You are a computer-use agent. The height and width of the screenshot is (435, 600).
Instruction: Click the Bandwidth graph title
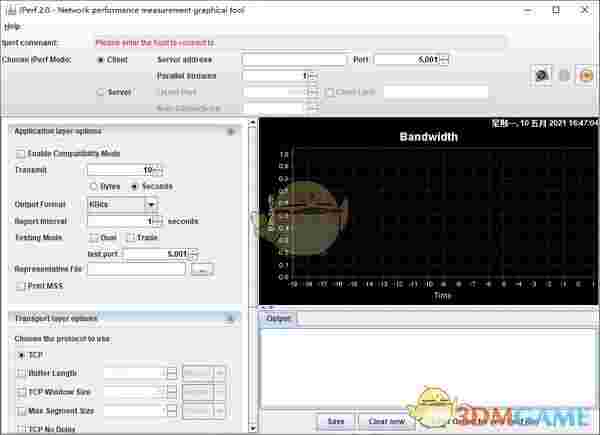click(x=429, y=137)
